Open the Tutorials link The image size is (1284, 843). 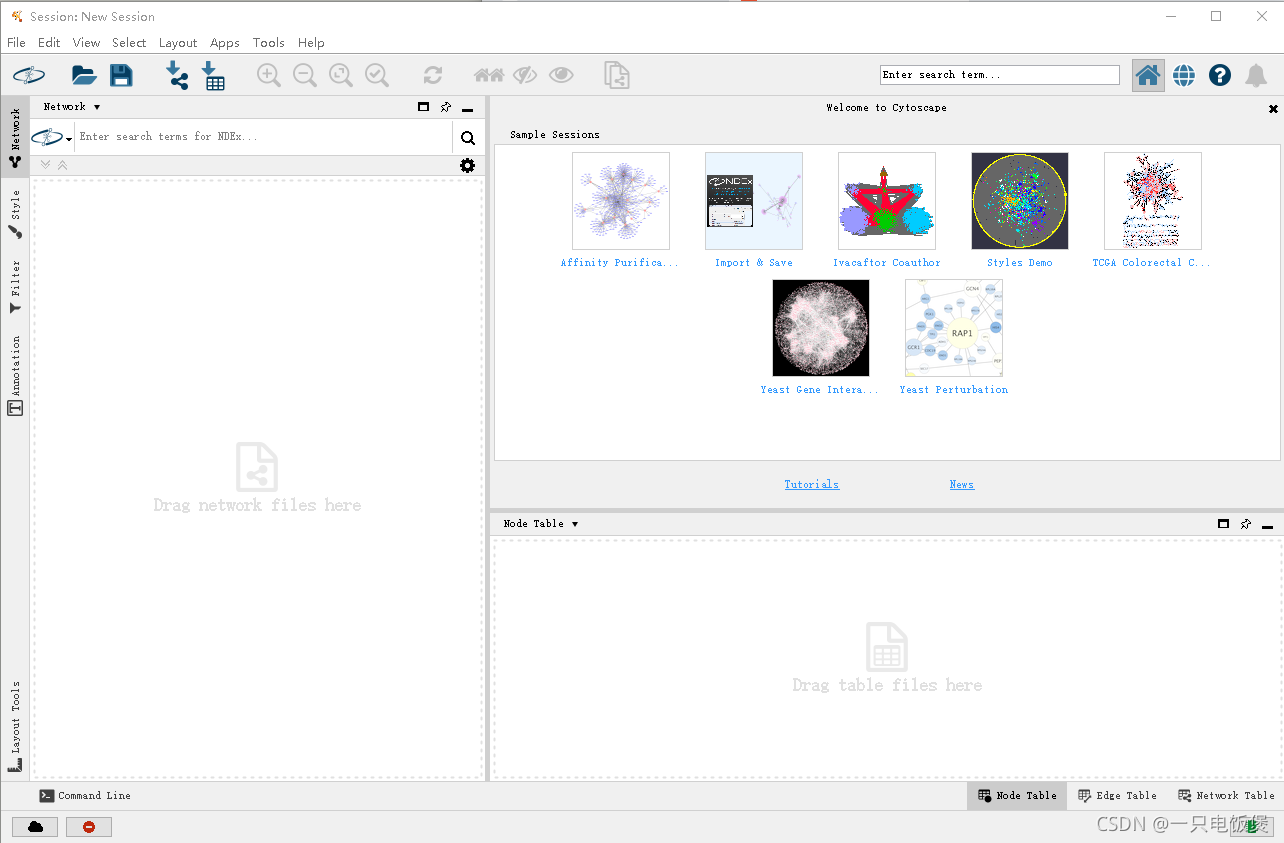pos(812,485)
